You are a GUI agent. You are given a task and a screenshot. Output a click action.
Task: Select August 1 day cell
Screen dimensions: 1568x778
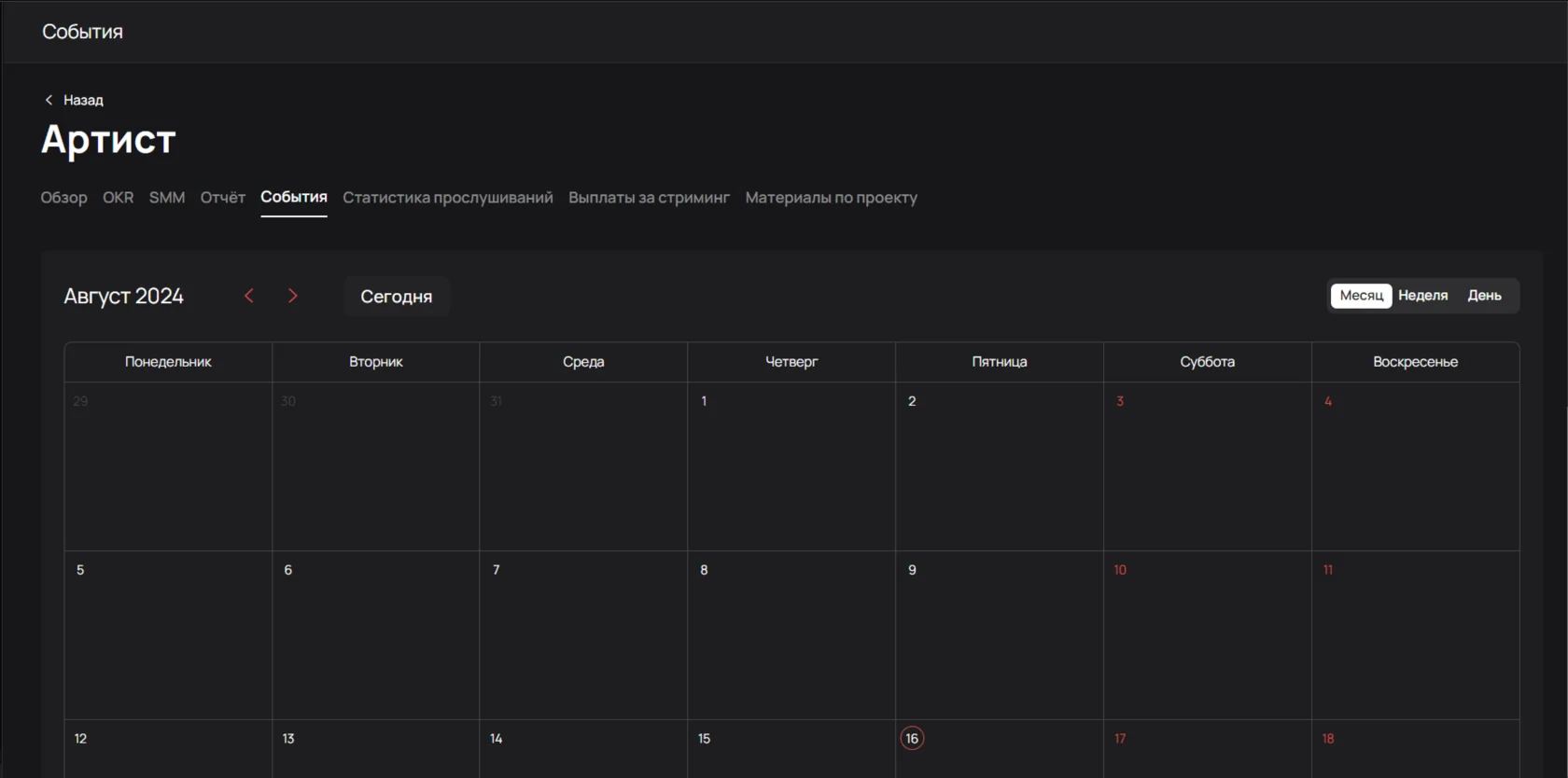click(x=791, y=465)
